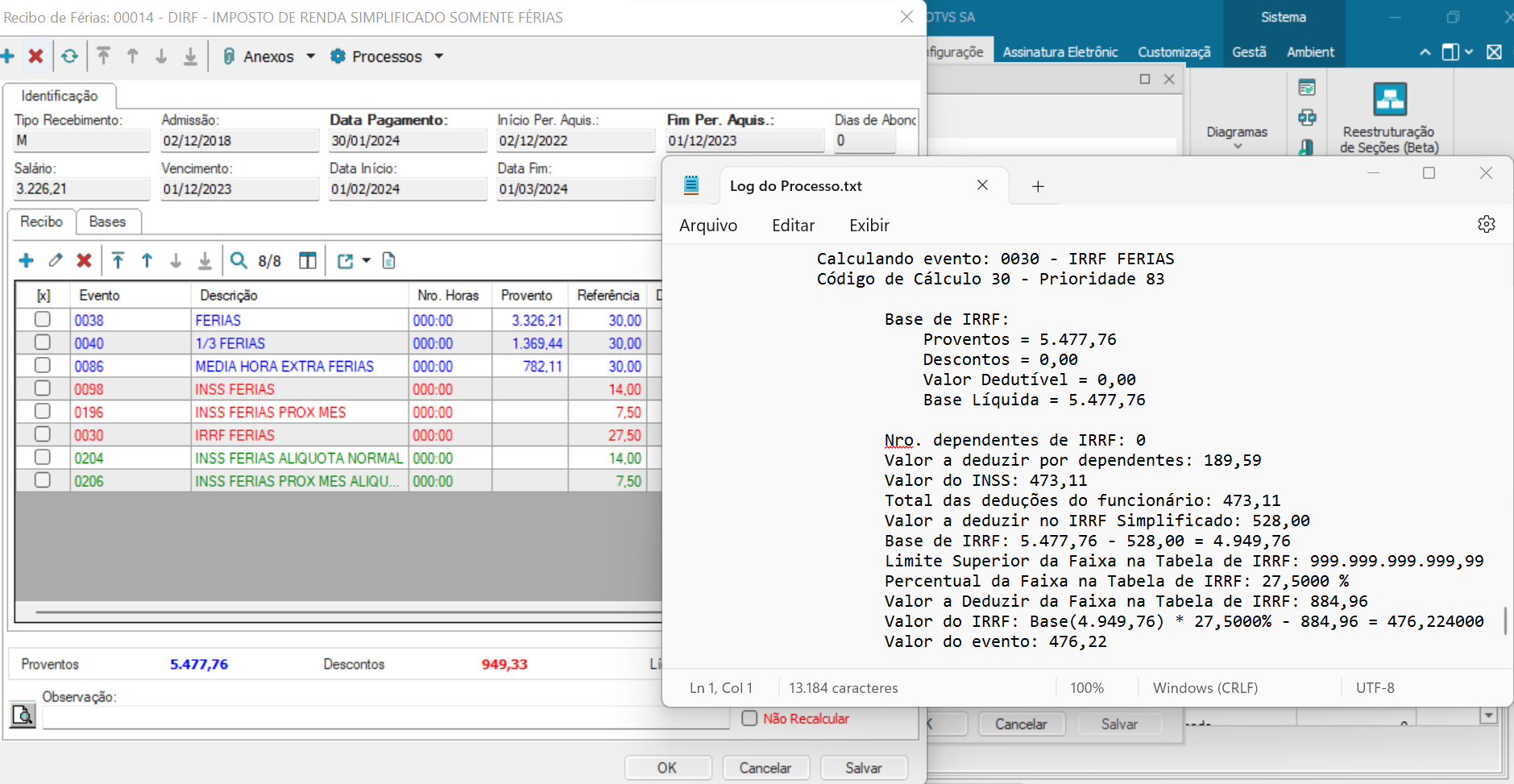This screenshot has width=1514, height=784.
Task: Click the grid export icon
Action: pyautogui.click(x=345, y=260)
